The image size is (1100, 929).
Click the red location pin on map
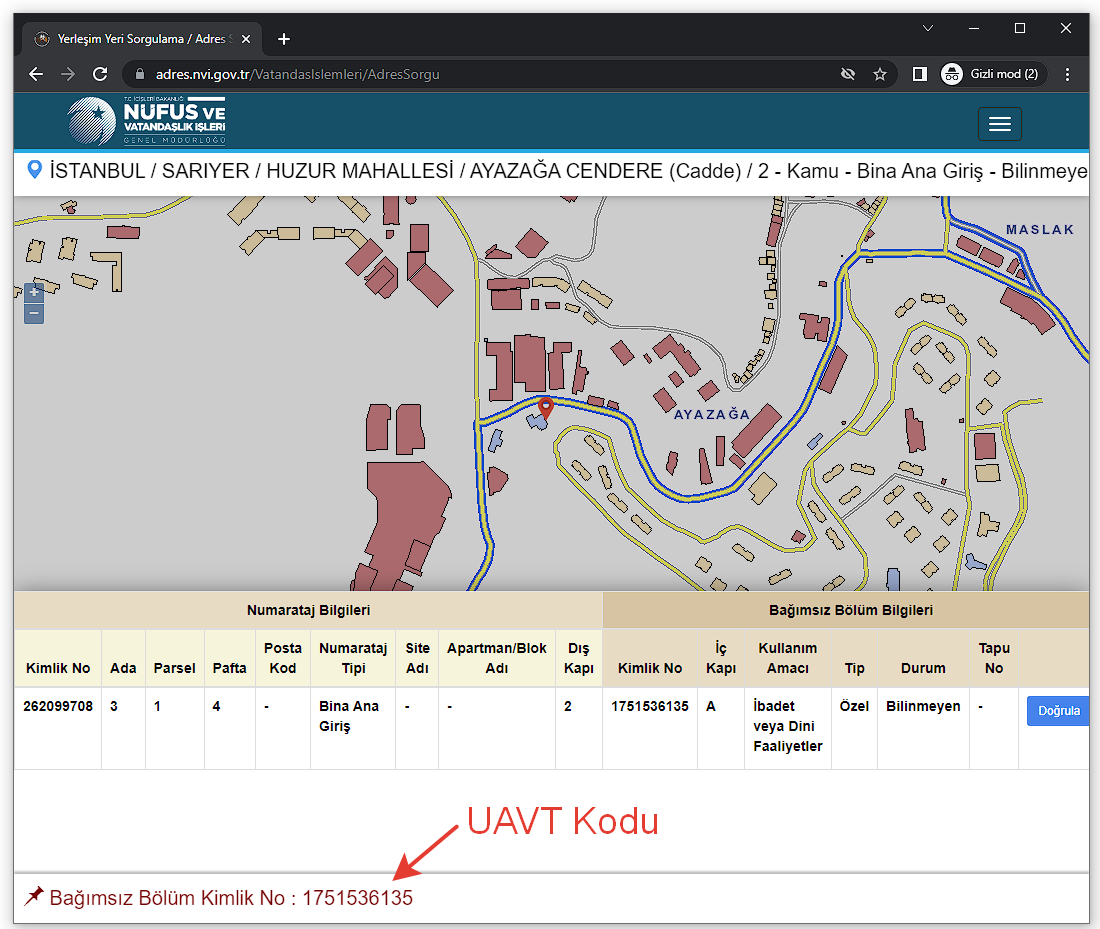545,408
